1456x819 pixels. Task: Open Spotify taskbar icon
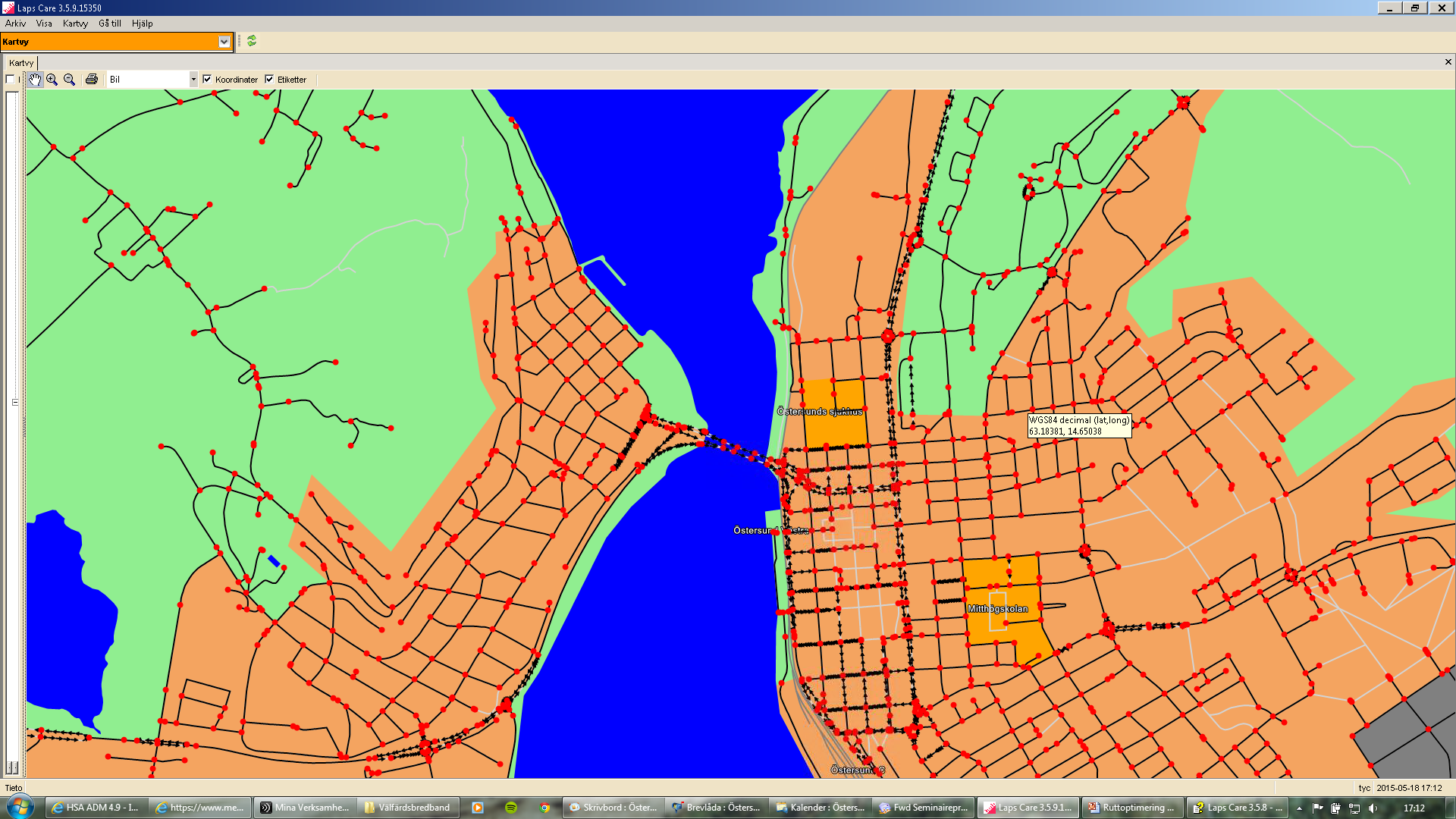point(511,808)
